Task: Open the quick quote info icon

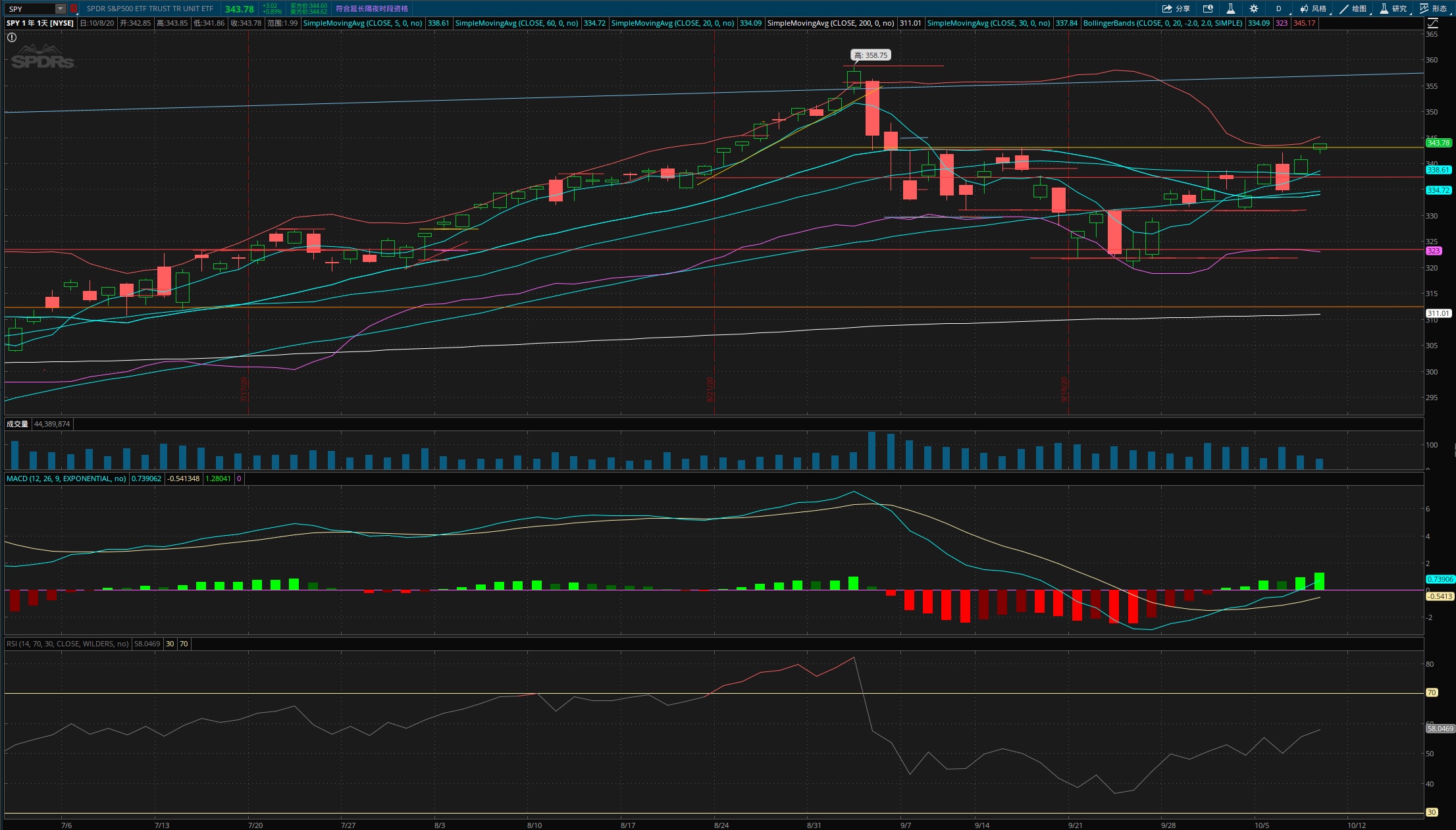Action: 1208,9
